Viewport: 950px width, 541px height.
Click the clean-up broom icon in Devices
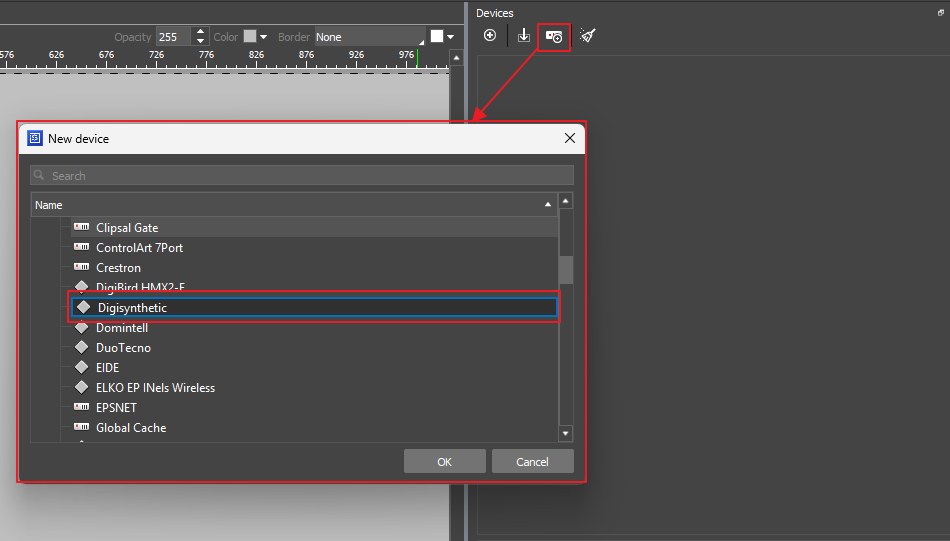(x=588, y=36)
